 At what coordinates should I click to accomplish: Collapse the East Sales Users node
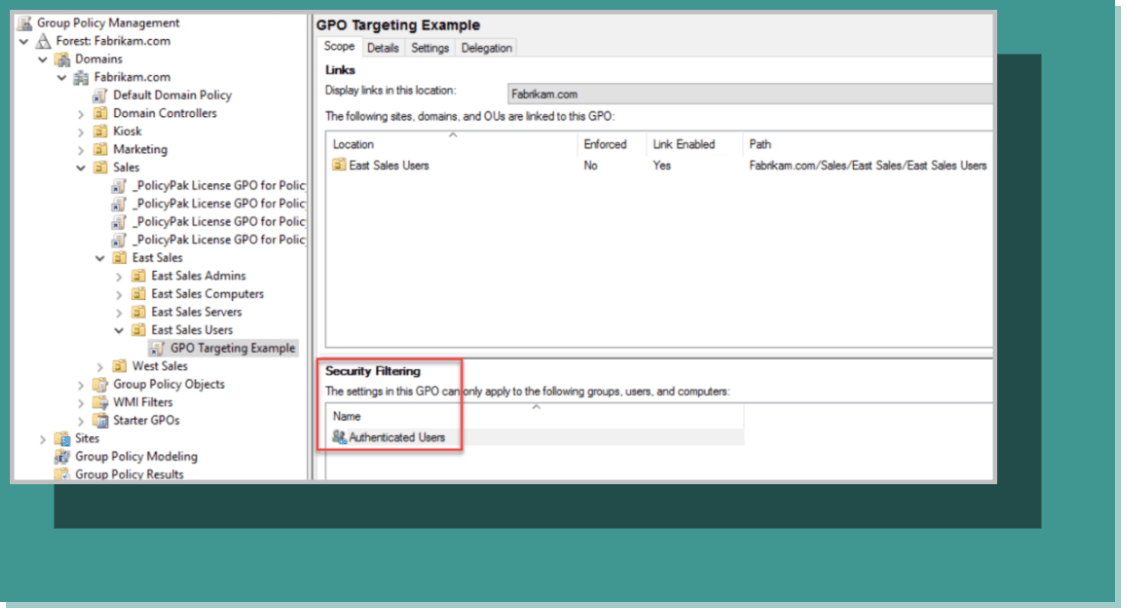click(x=119, y=331)
